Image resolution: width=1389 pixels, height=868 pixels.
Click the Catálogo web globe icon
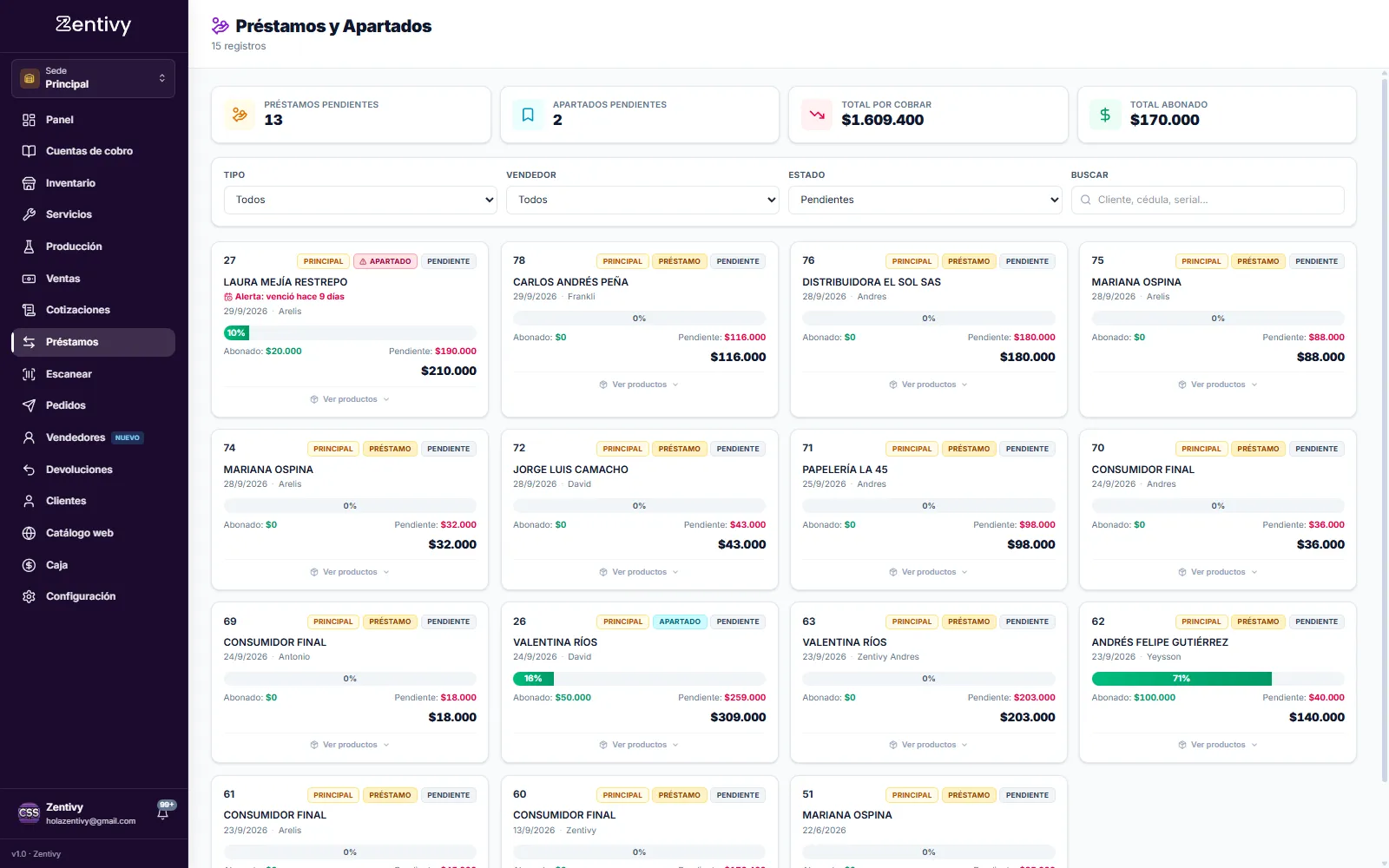point(29,533)
